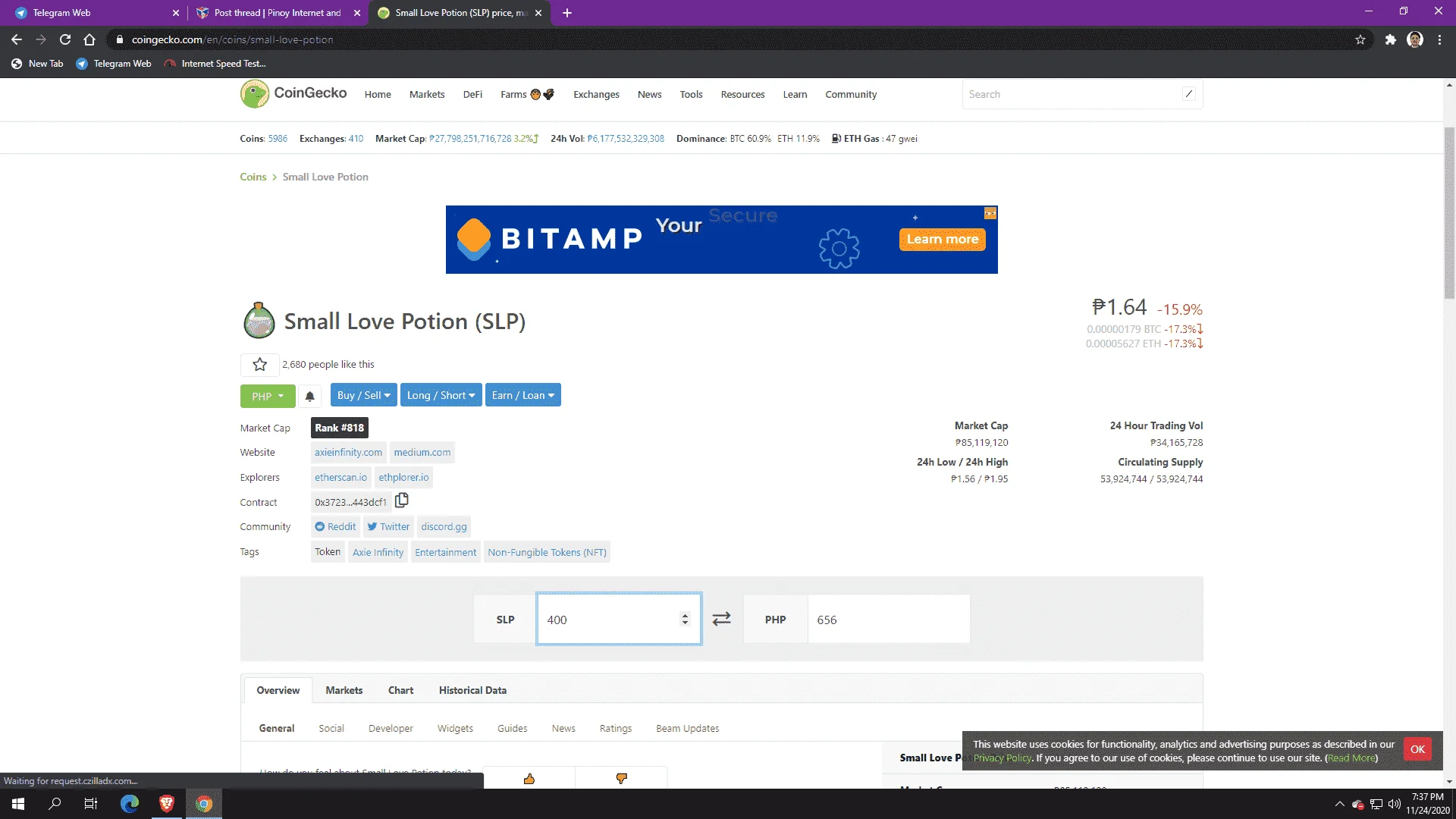Open the Reddit community link
The image size is (1456, 819).
pyautogui.click(x=335, y=526)
